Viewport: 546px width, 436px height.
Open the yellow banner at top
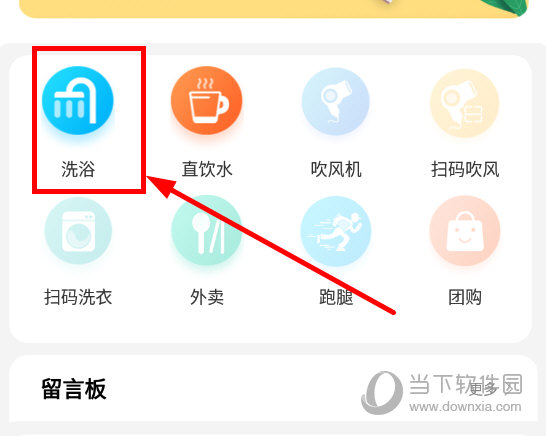tap(274, 8)
